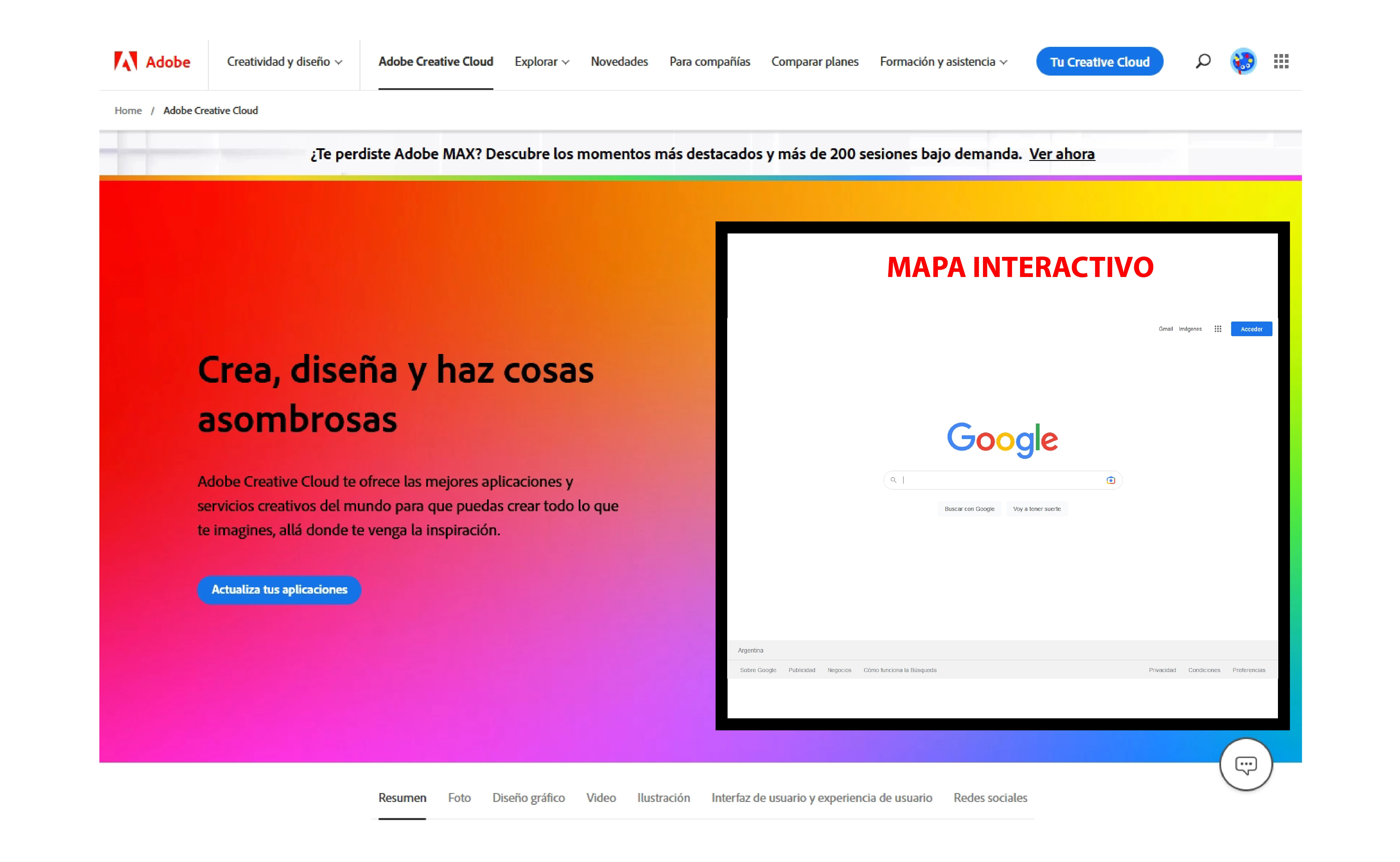Open the Adobe apps grid icon
Image resolution: width=1400 pixels, height=862 pixels.
tap(1281, 61)
